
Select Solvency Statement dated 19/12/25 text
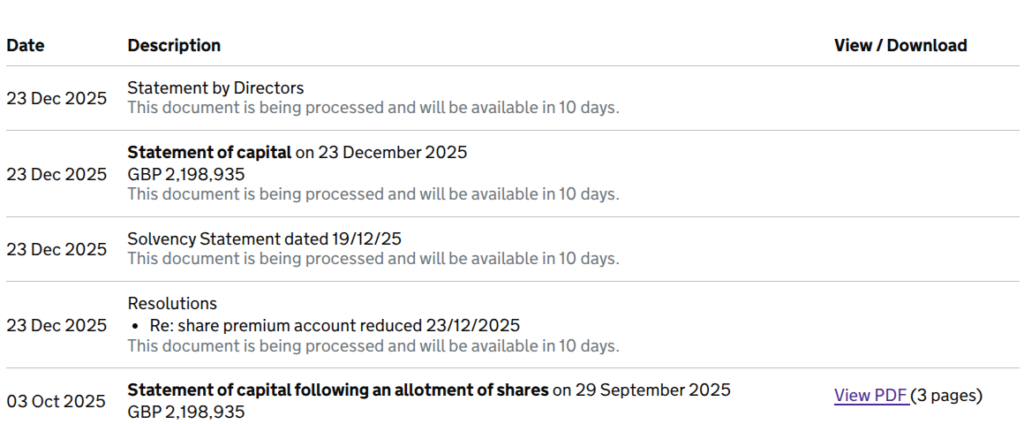[264, 239]
